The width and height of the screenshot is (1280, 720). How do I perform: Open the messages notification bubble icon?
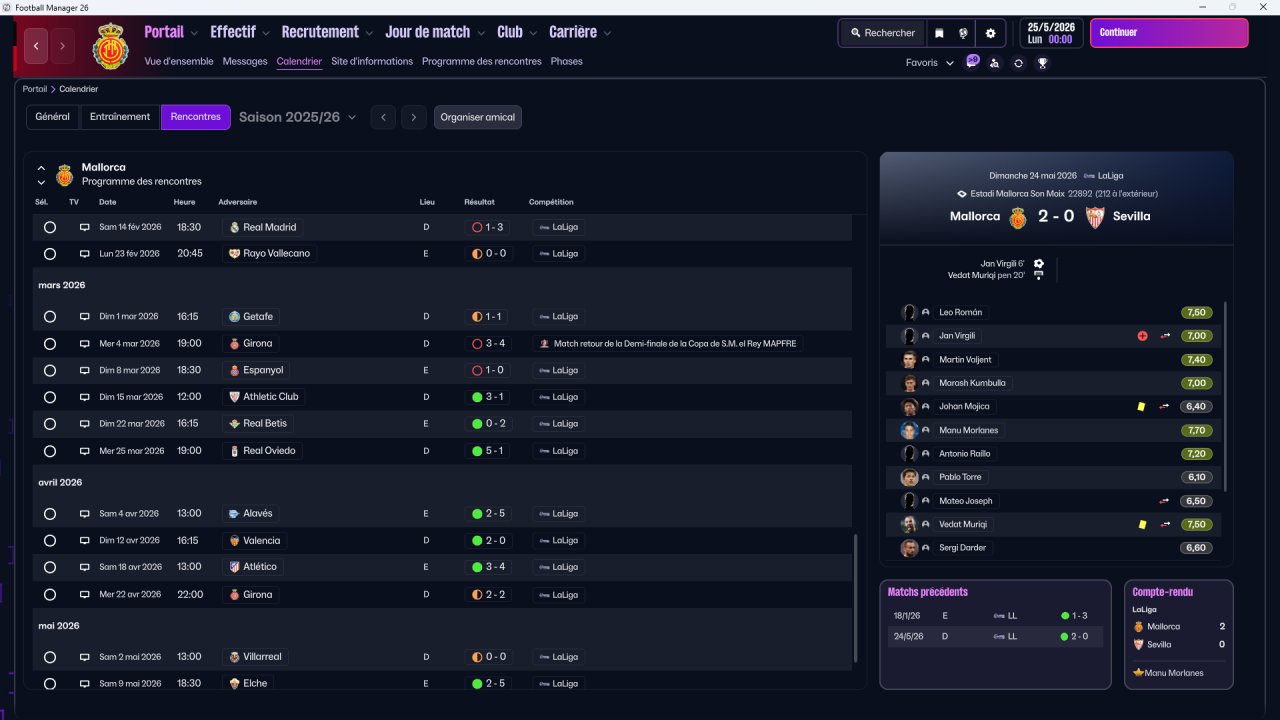pyautogui.click(x=972, y=62)
